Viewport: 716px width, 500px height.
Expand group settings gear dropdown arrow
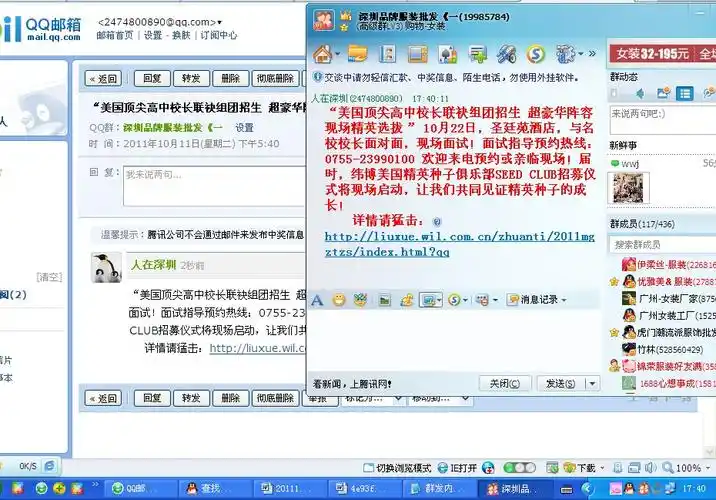pos(581,54)
